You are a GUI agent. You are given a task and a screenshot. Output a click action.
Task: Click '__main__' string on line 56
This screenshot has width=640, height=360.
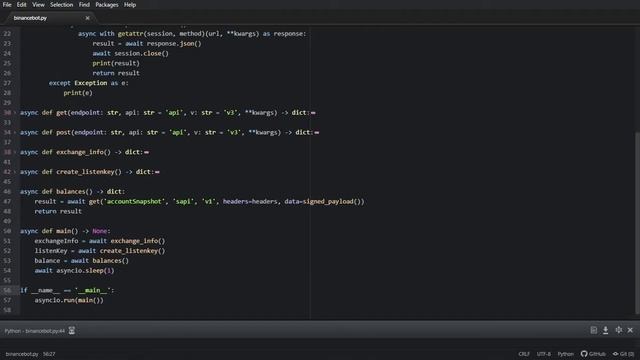[93, 290]
